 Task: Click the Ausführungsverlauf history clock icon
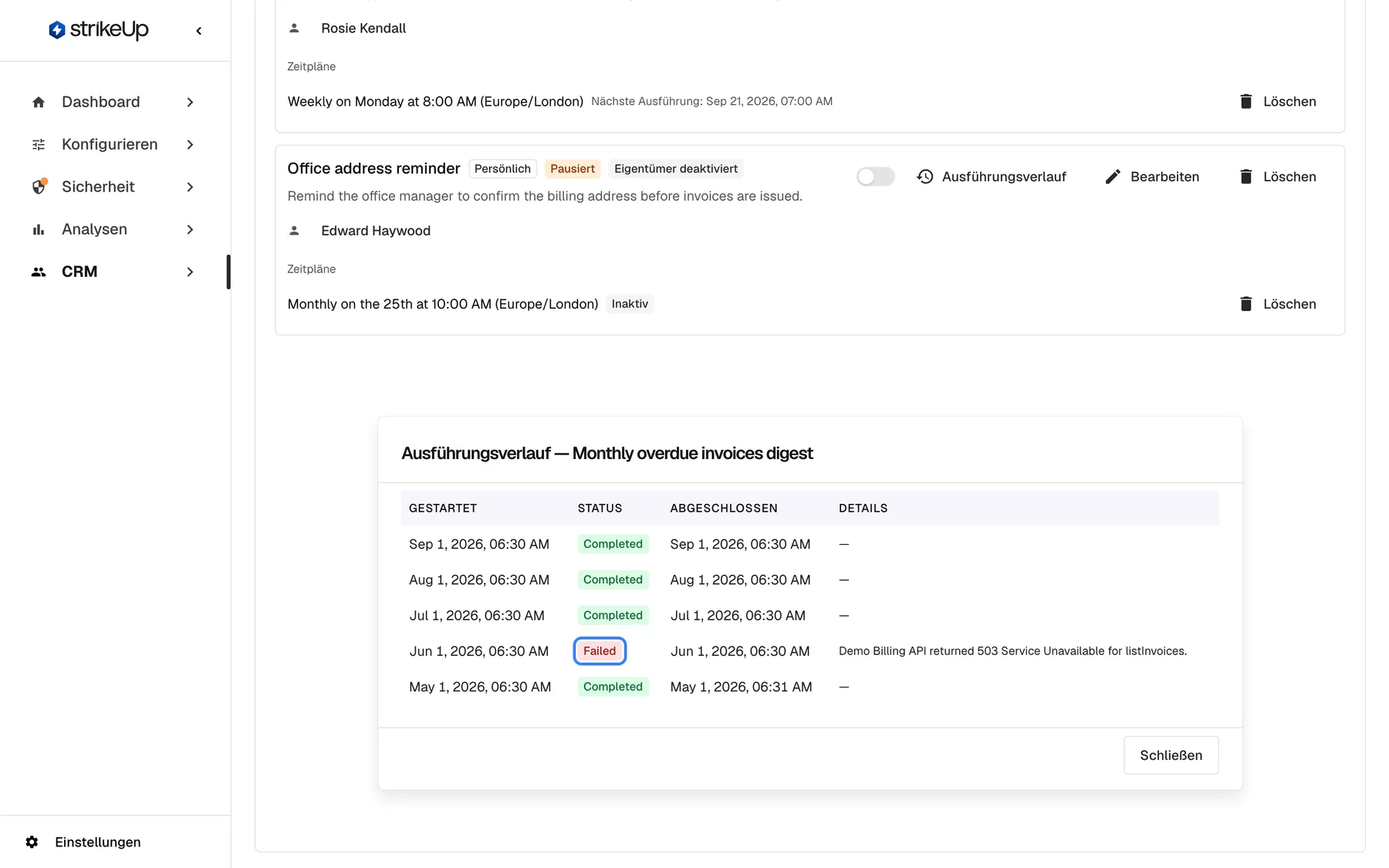tap(925, 177)
